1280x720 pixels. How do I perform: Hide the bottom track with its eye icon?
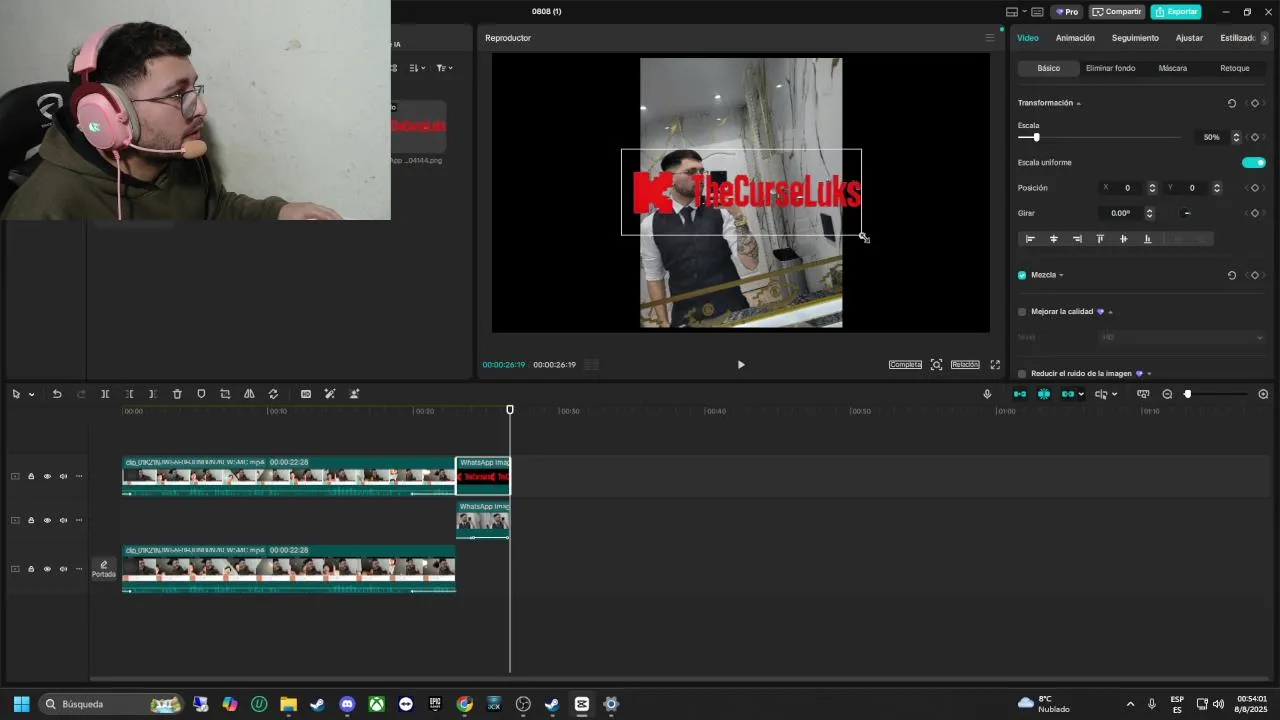point(47,569)
